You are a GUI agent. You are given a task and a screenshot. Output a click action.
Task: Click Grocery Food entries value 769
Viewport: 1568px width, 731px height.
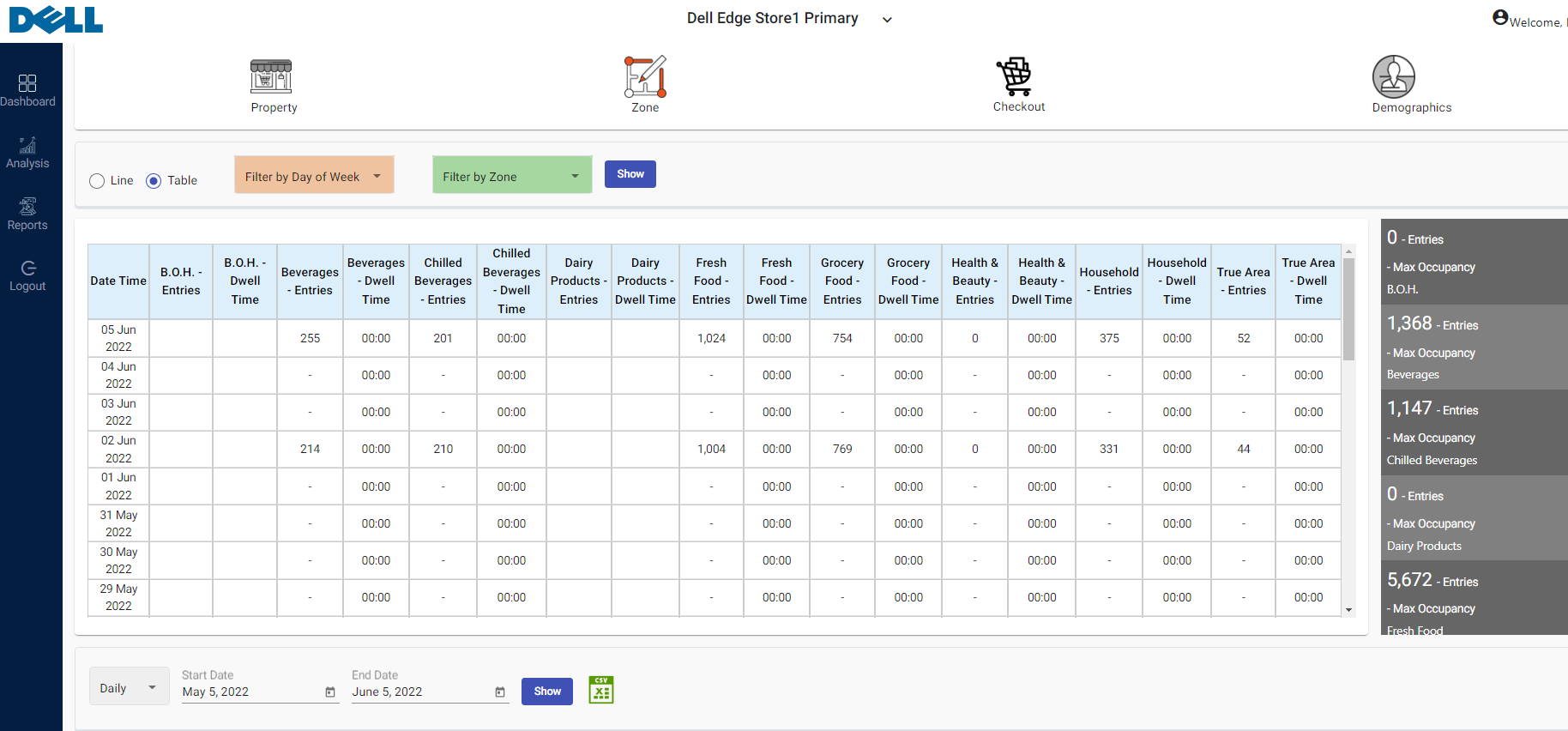(842, 449)
